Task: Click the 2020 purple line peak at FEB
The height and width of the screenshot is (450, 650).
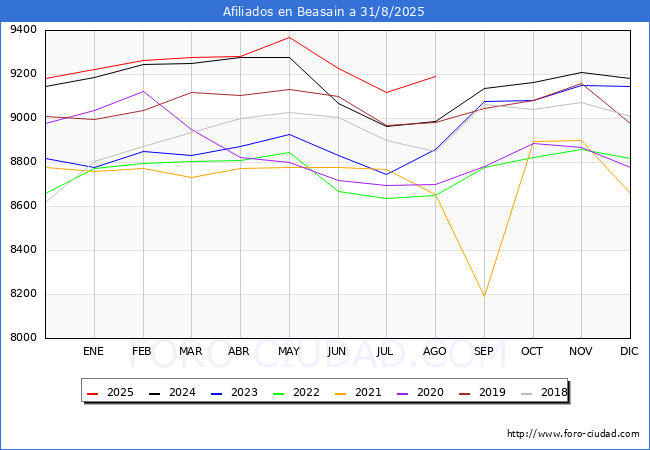Action: [143, 91]
